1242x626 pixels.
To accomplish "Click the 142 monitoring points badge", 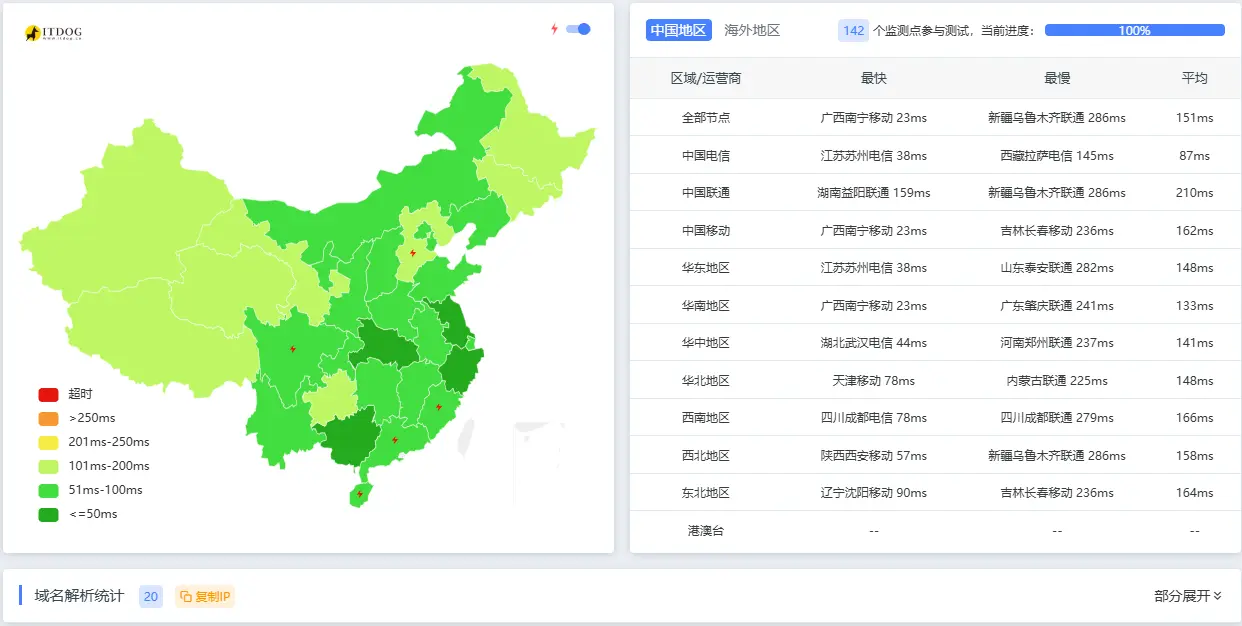I will 851,31.
